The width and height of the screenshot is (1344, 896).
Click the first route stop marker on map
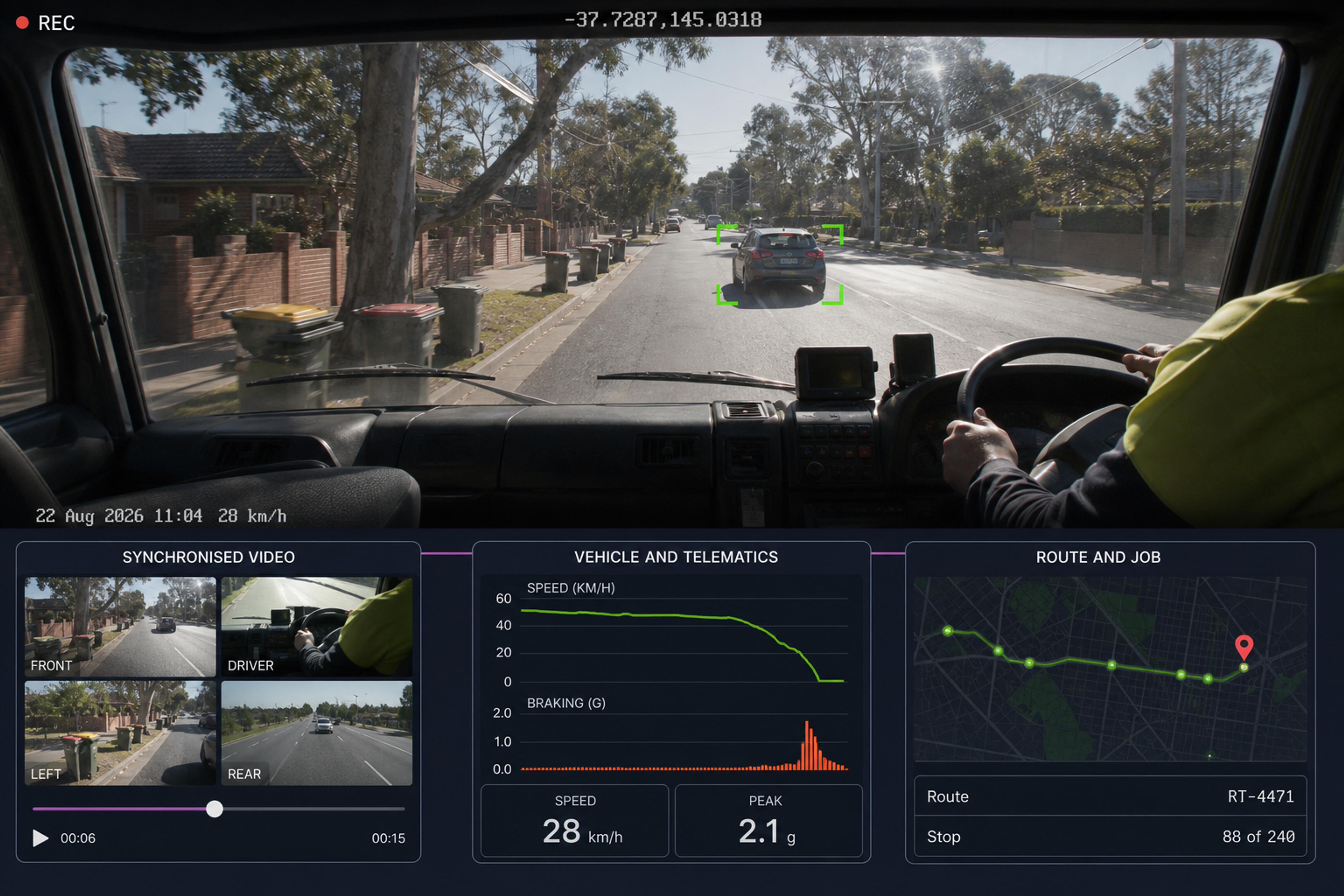947,631
